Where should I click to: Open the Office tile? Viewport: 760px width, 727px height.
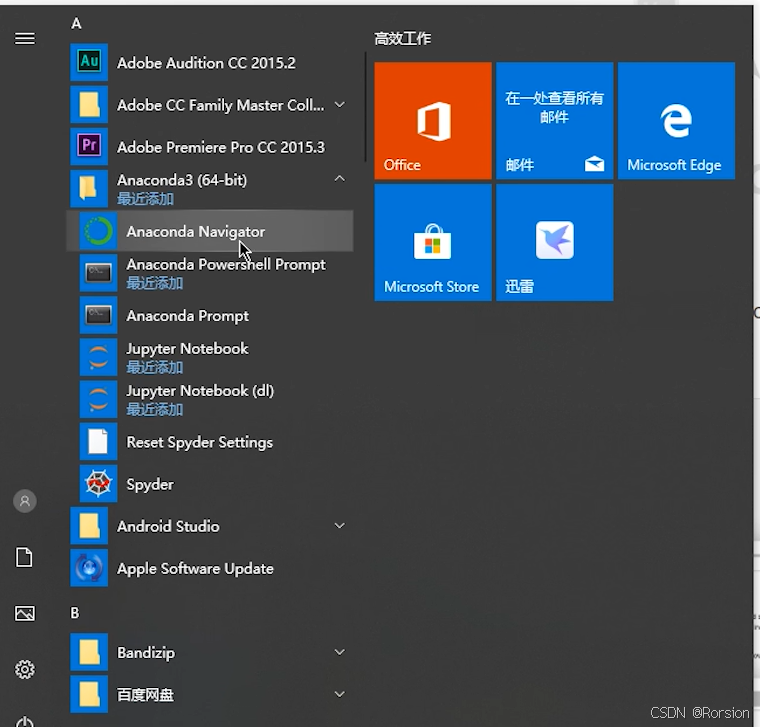(x=433, y=121)
